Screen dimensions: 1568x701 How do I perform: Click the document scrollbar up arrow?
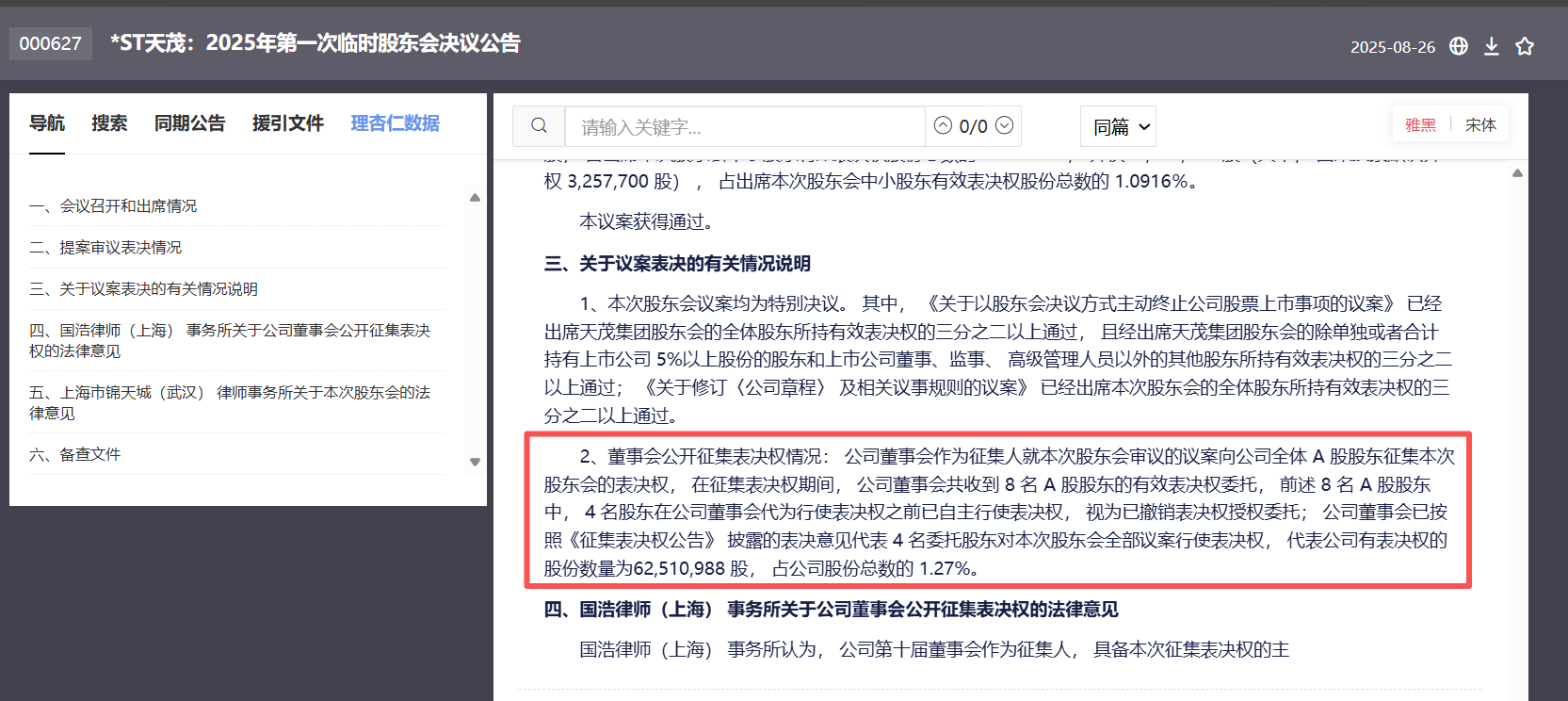coord(1517,173)
